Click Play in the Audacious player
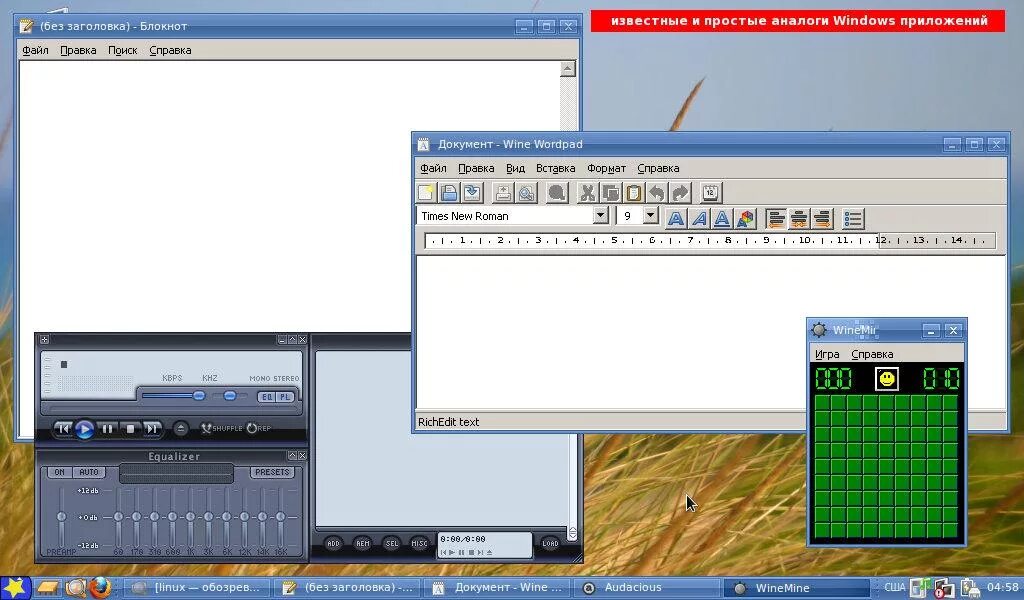Image resolution: width=1024 pixels, height=600 pixels. [x=84, y=429]
